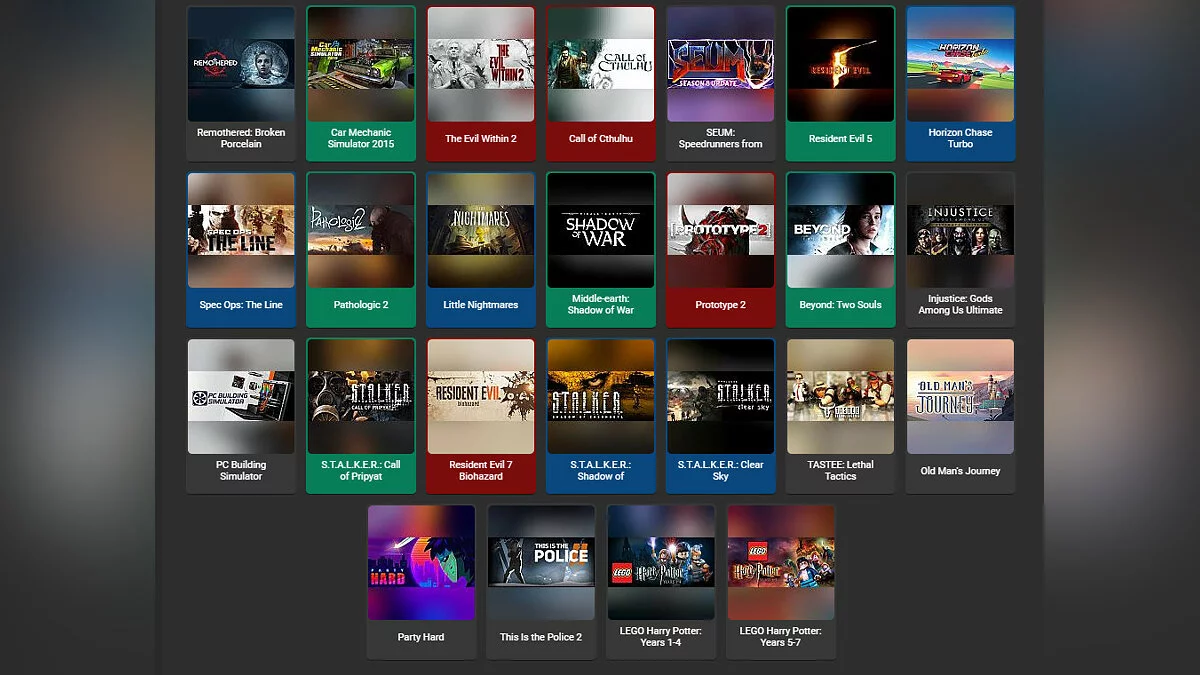The height and width of the screenshot is (675, 1200).
Task: Click the 'TASTEE: Lethal Tactics' title text
Action: pyautogui.click(x=841, y=470)
